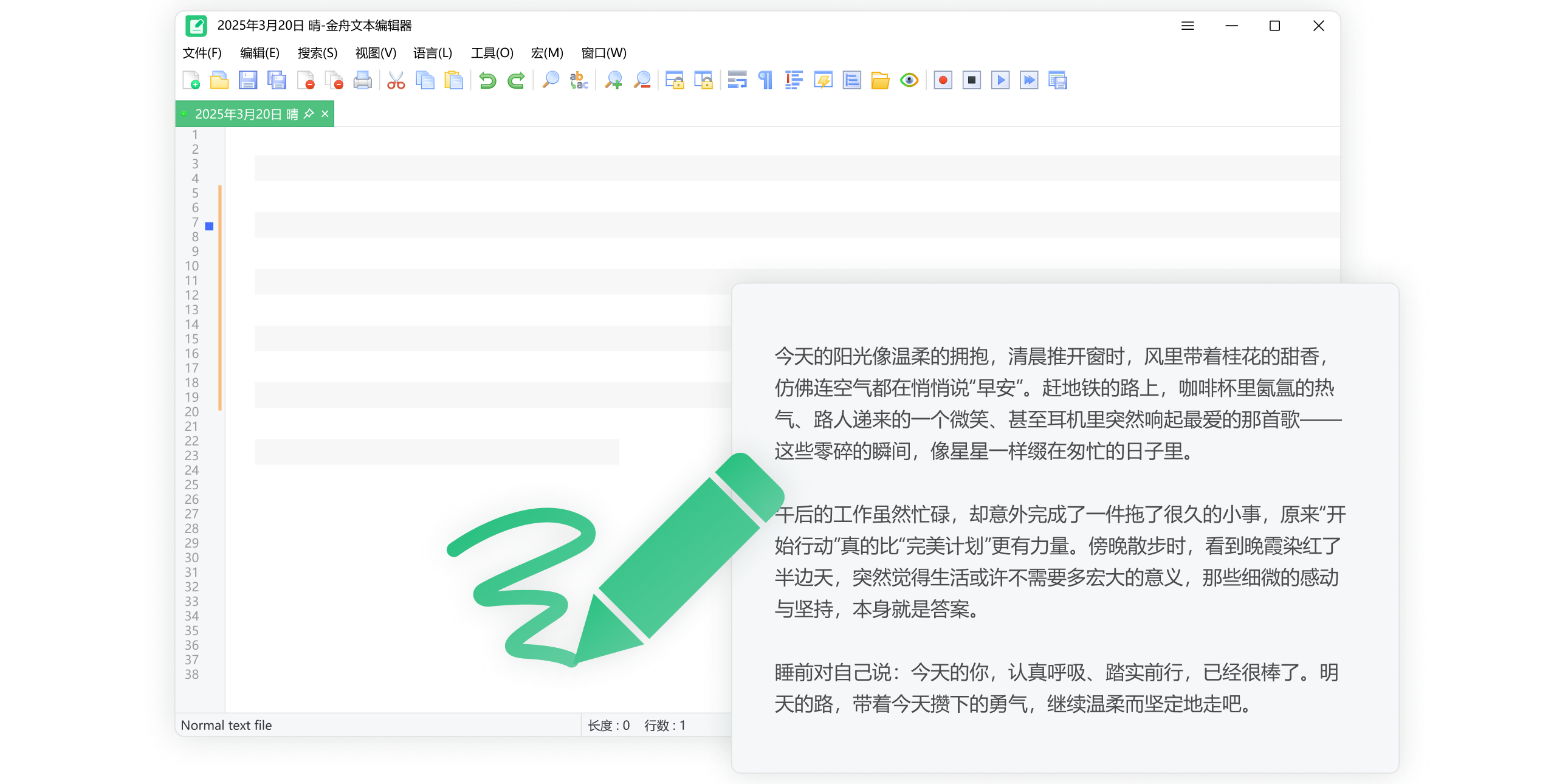Pin the 2025年3月20日 晴 tab
This screenshot has width=1568, height=784.
coord(309,114)
